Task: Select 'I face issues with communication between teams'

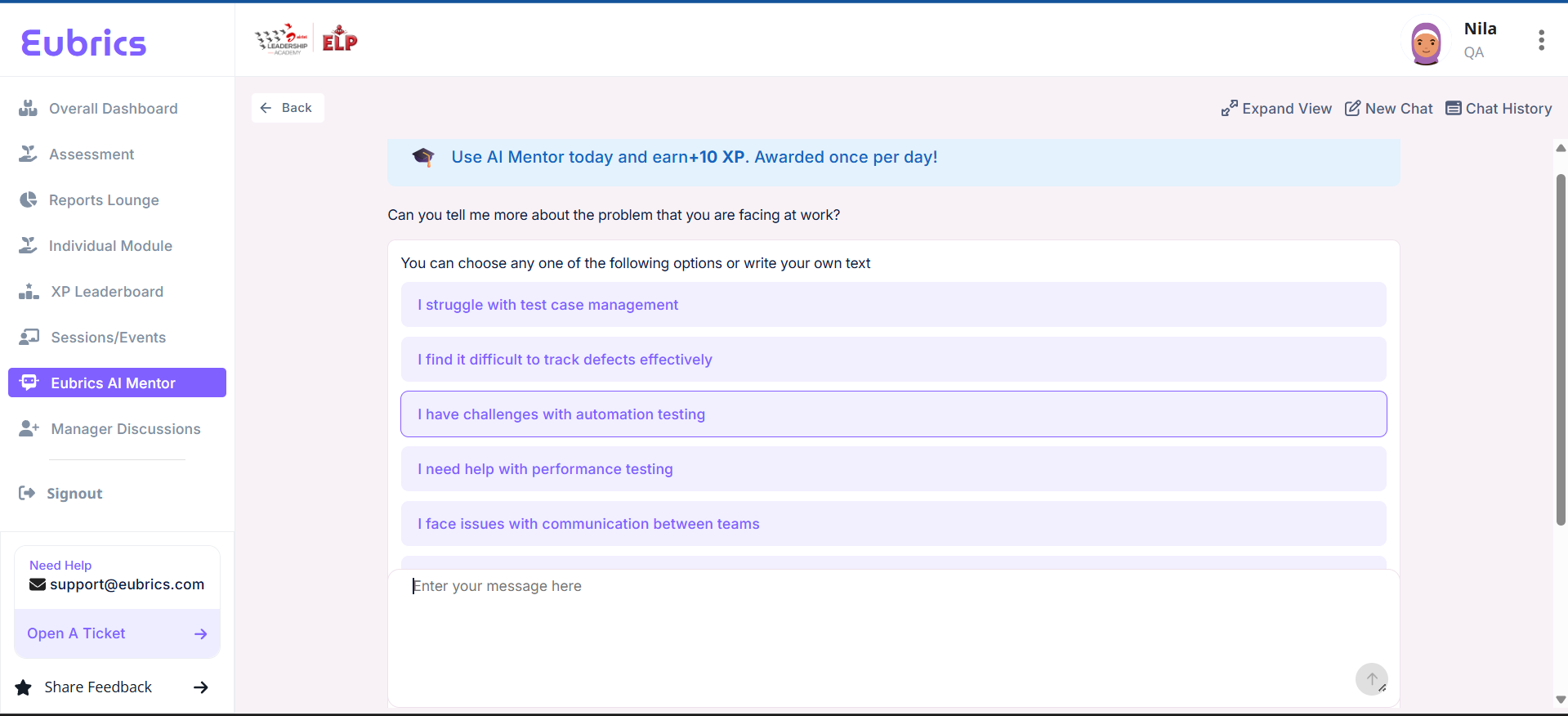Action: coord(893,524)
